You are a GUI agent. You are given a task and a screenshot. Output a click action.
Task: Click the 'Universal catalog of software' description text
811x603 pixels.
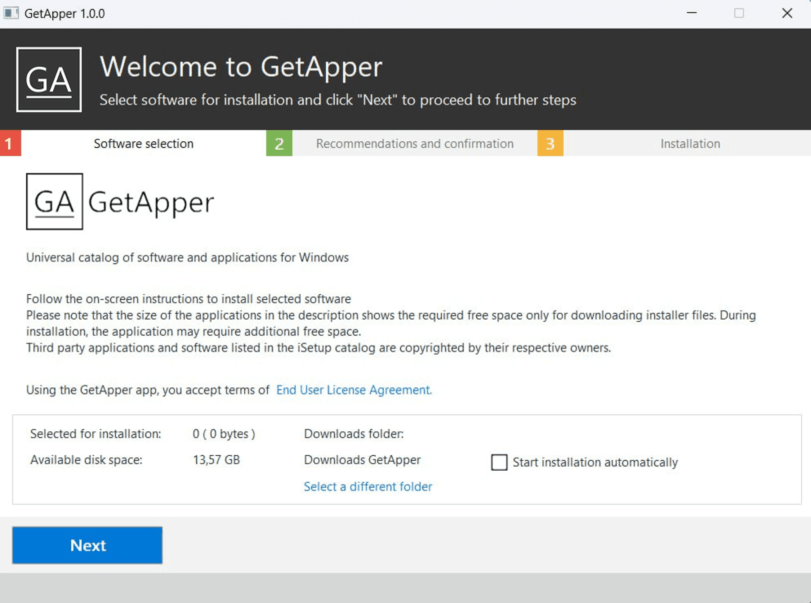tap(187, 257)
